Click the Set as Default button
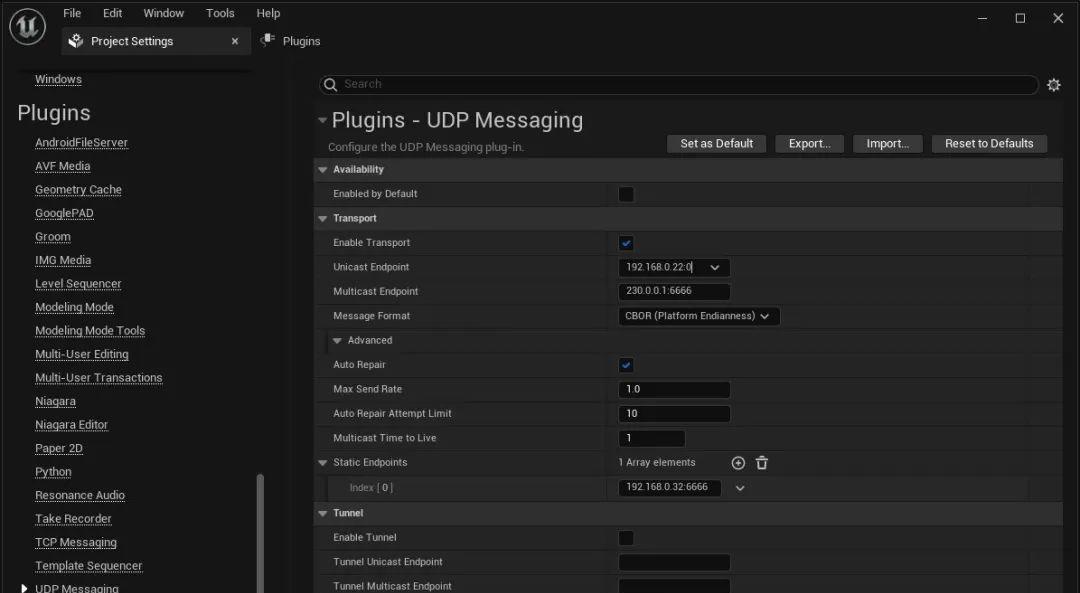This screenshot has height=593, width=1080. (716, 143)
